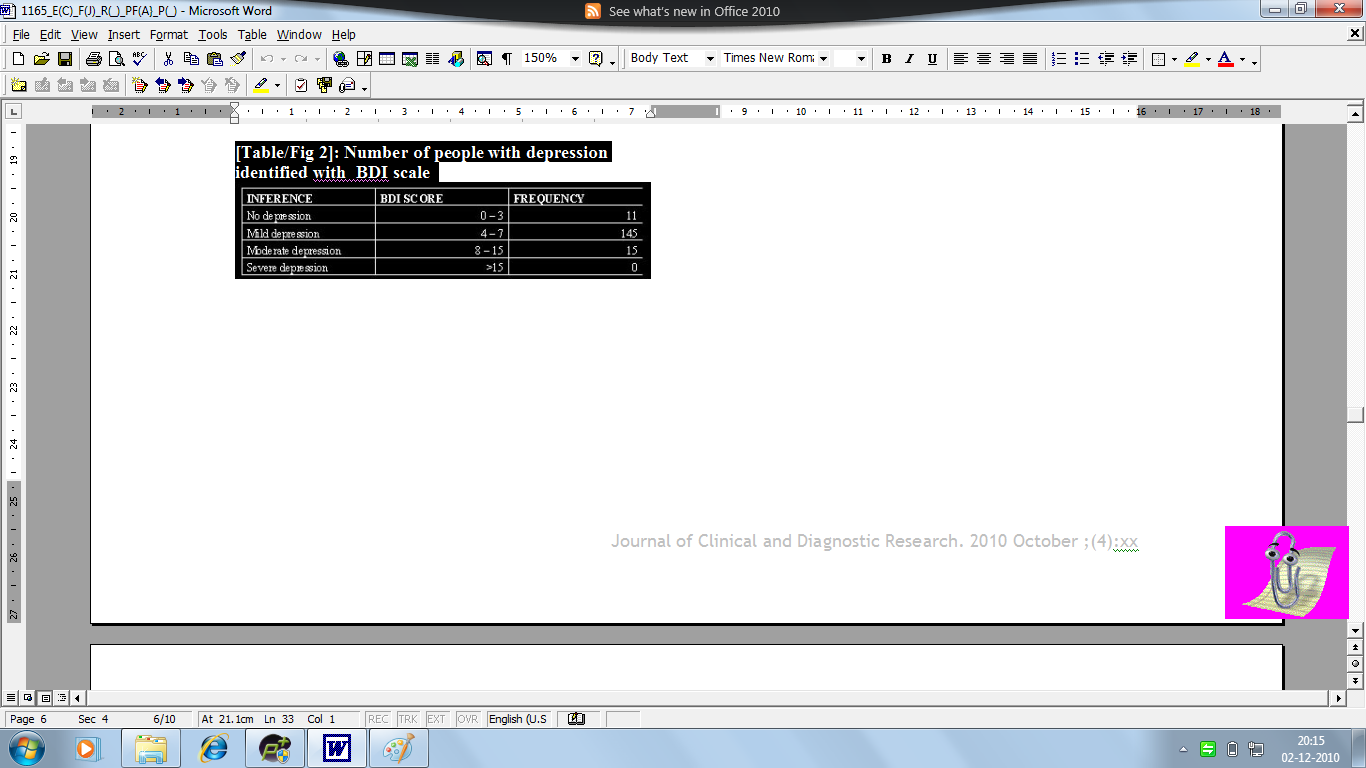Expand the 150% zoom dropdown
This screenshot has width=1366, height=768.
click(575, 59)
